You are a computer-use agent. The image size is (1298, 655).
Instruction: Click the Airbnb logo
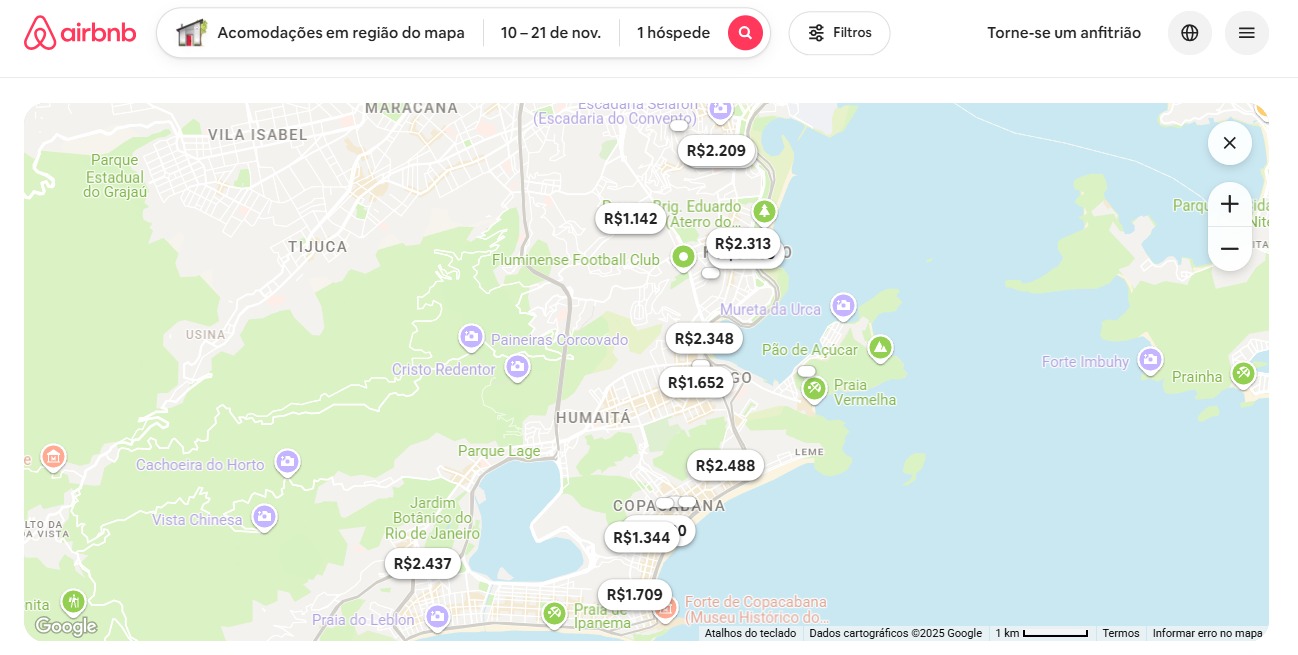tap(80, 33)
